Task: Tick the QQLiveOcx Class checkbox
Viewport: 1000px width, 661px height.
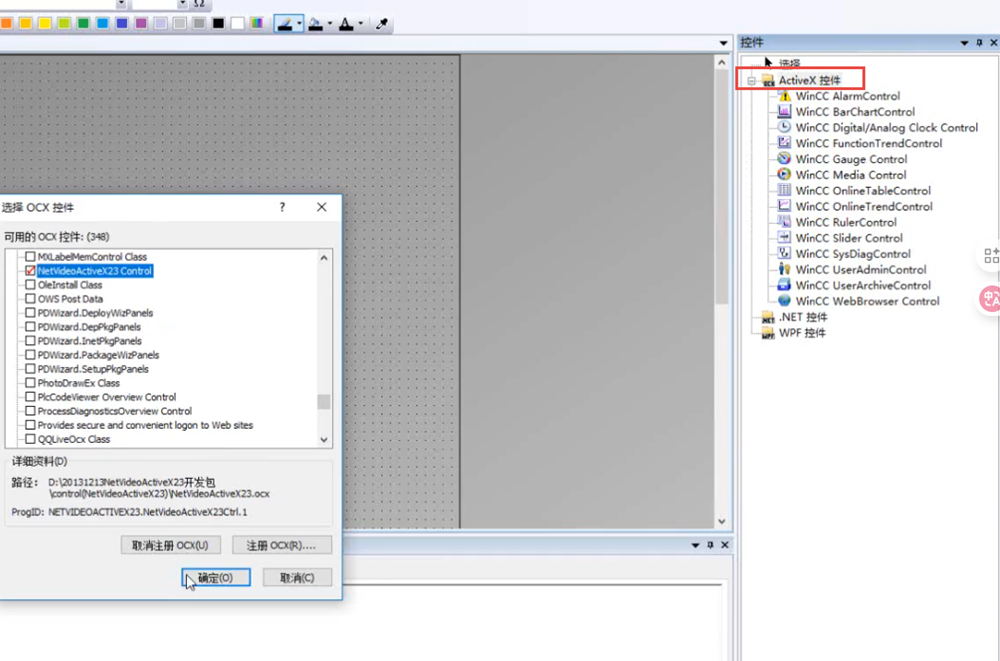Action: 30,439
